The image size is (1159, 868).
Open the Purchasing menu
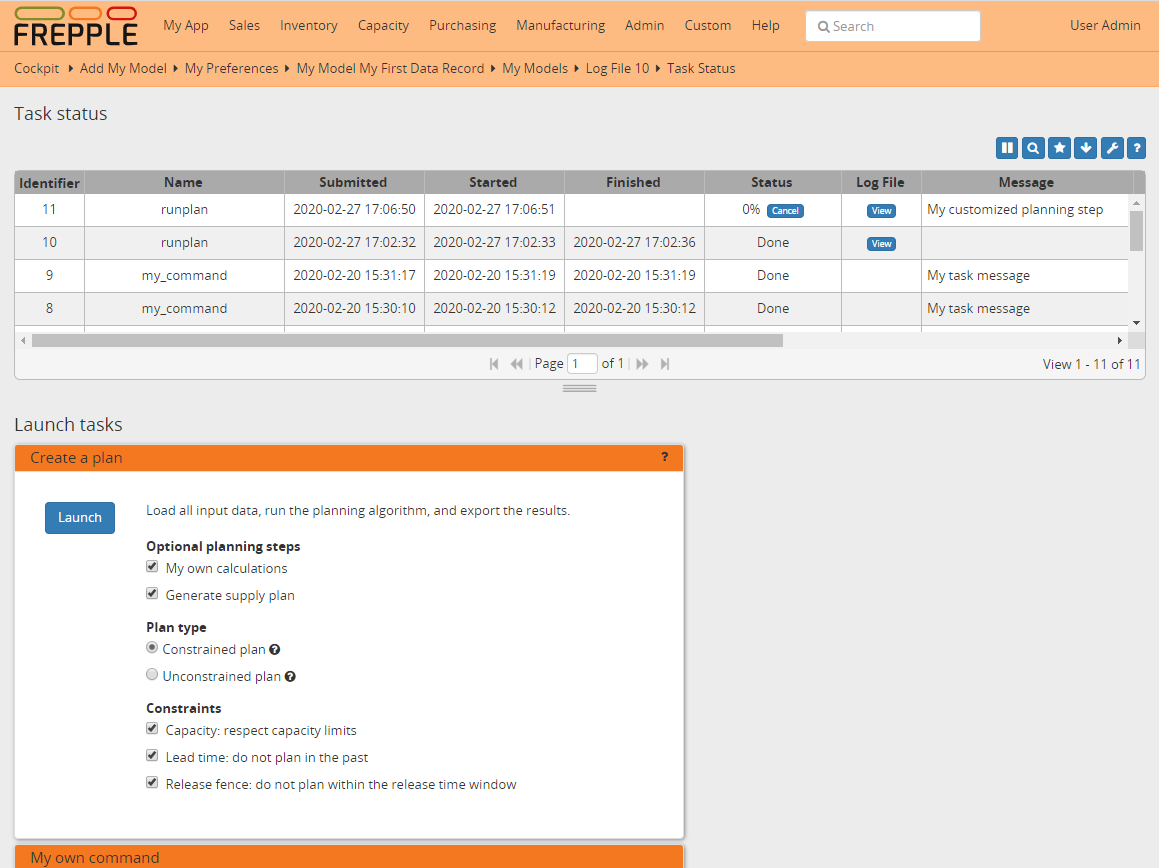(x=462, y=26)
